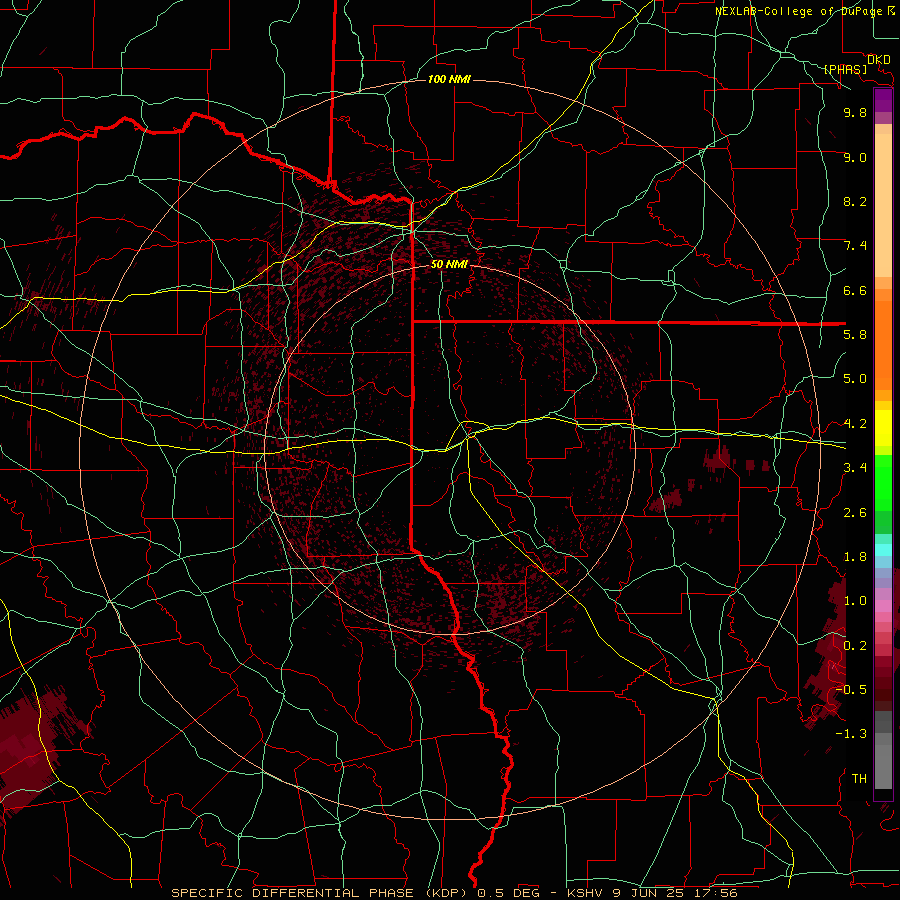900x900 pixels.
Task: Click the [PHAS] units label
Action: tap(845, 69)
